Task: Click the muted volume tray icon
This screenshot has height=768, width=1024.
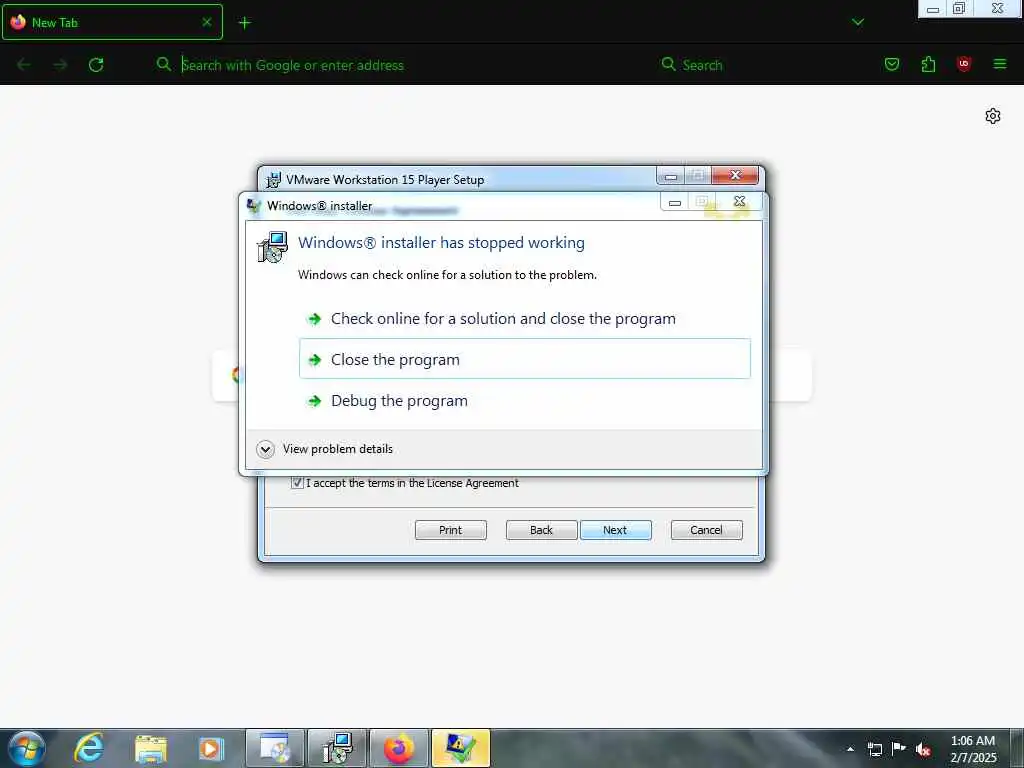Action: tap(923, 748)
